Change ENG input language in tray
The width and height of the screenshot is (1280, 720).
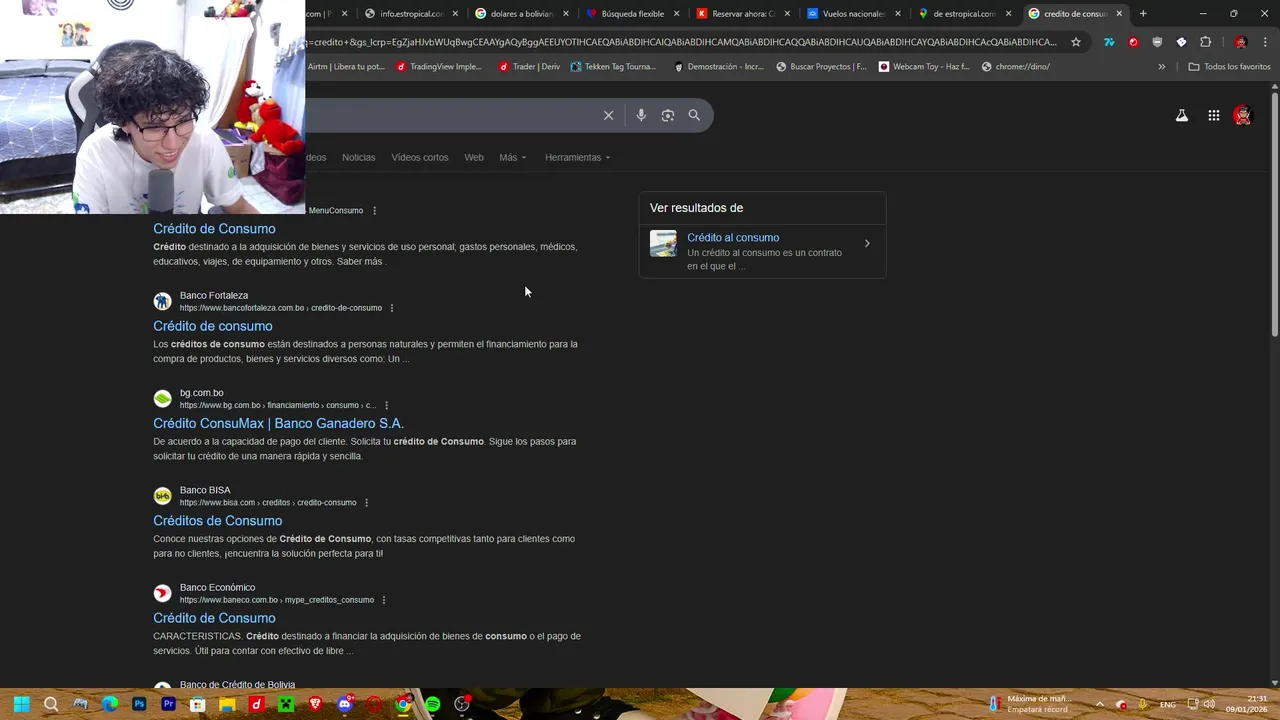(x=1167, y=705)
